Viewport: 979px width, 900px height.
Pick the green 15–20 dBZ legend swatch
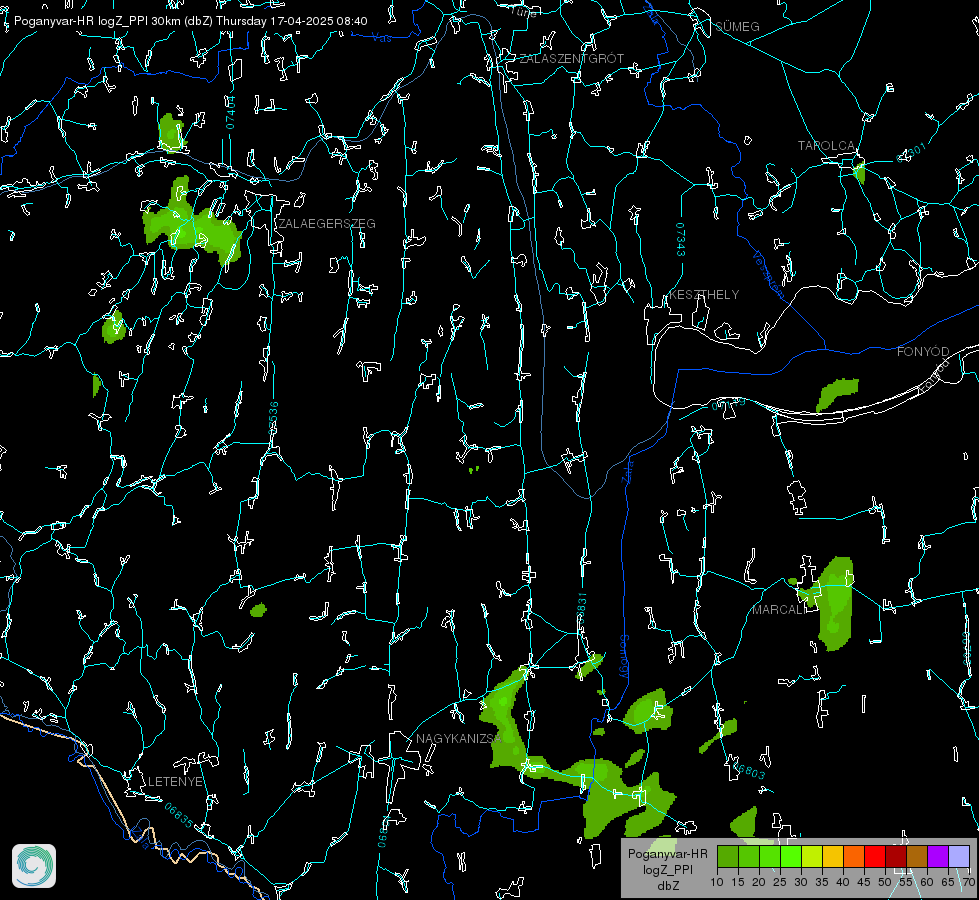tap(749, 856)
